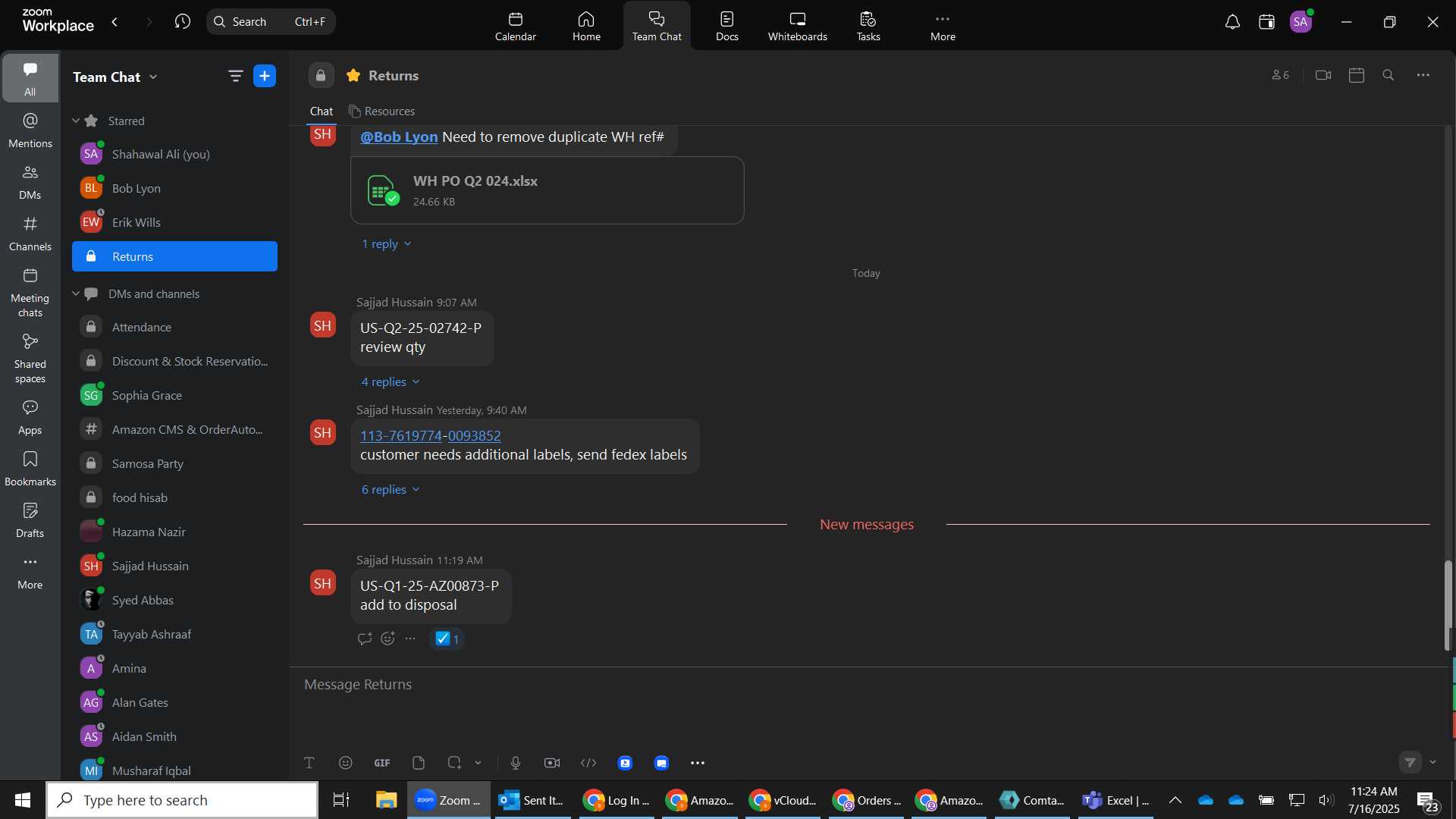Image resolution: width=1456 pixels, height=819 pixels.
Task: Record an audio message with microphone icon
Action: coord(516,763)
